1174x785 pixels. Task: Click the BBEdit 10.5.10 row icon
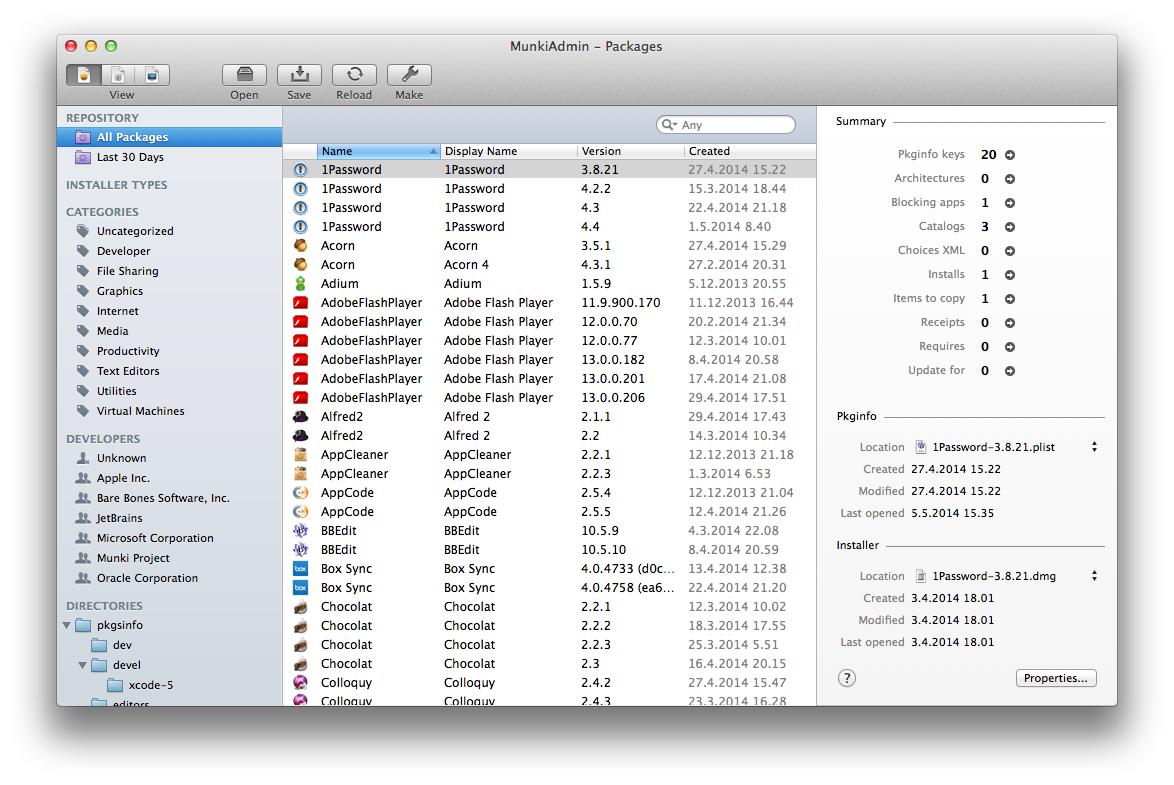pos(300,550)
